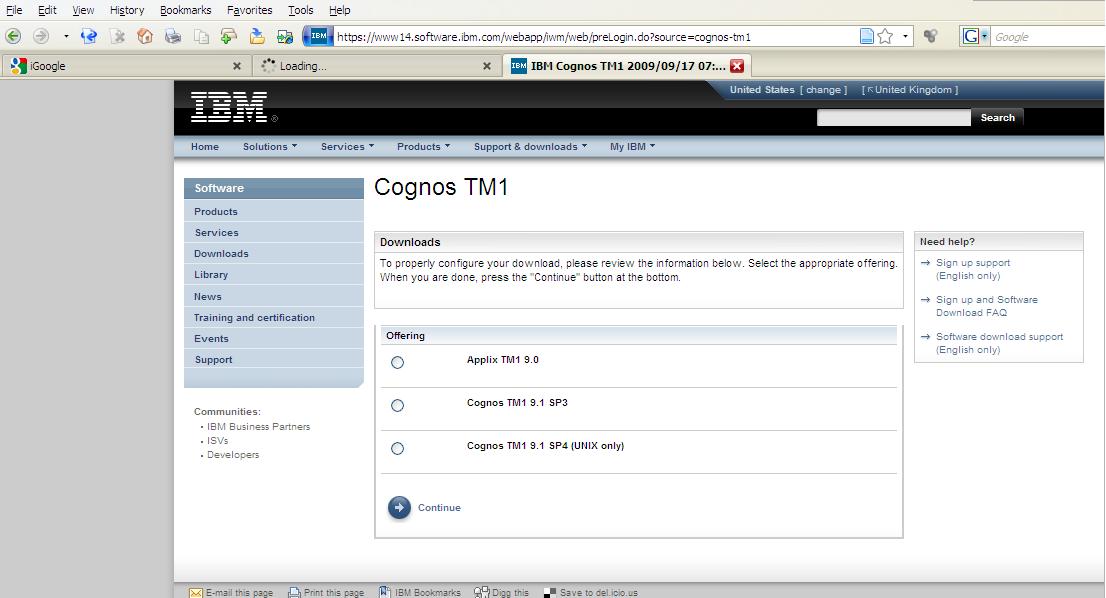Open the View menu

[x=83, y=10]
